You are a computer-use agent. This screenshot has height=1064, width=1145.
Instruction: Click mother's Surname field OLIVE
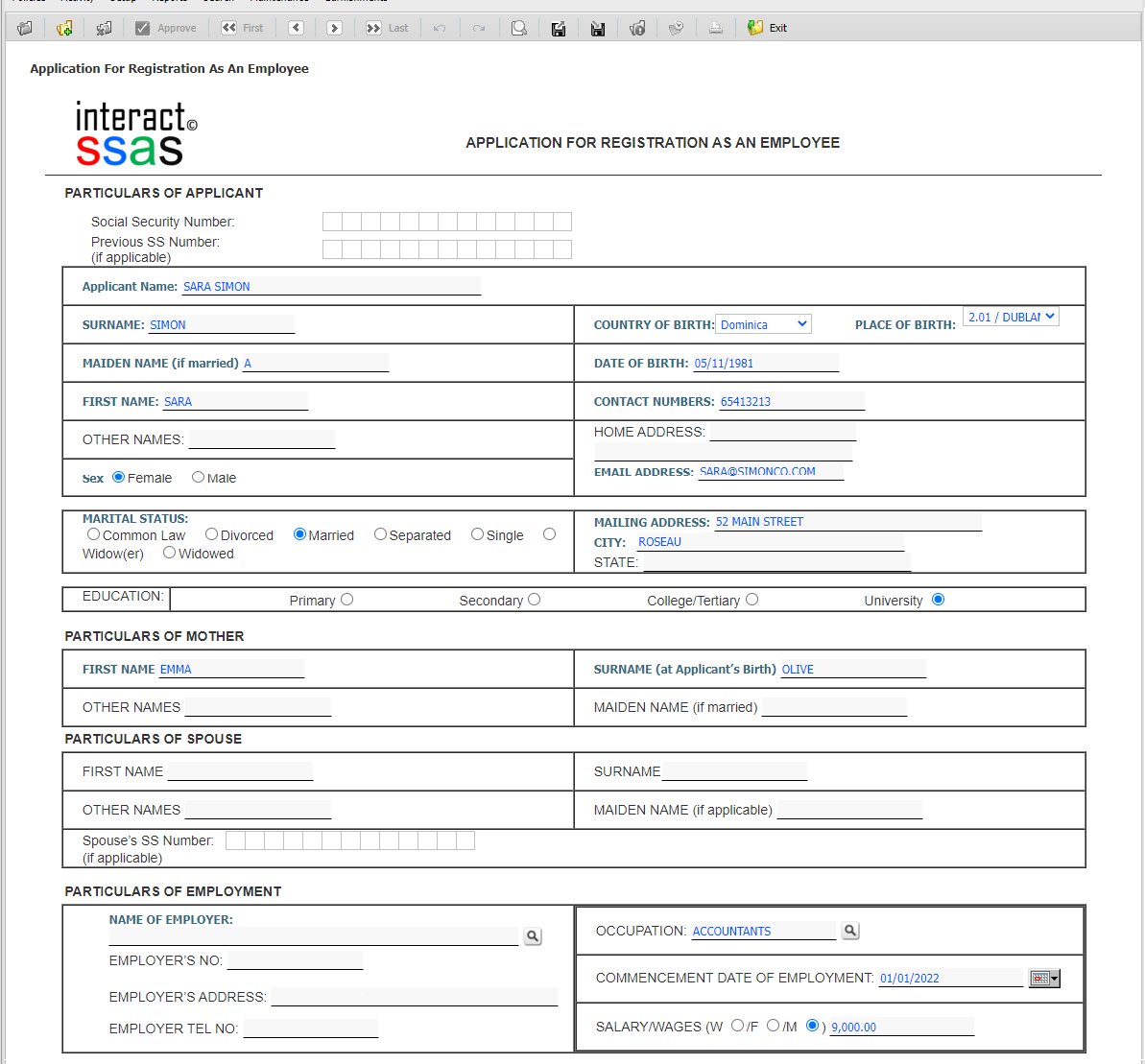[x=853, y=669]
